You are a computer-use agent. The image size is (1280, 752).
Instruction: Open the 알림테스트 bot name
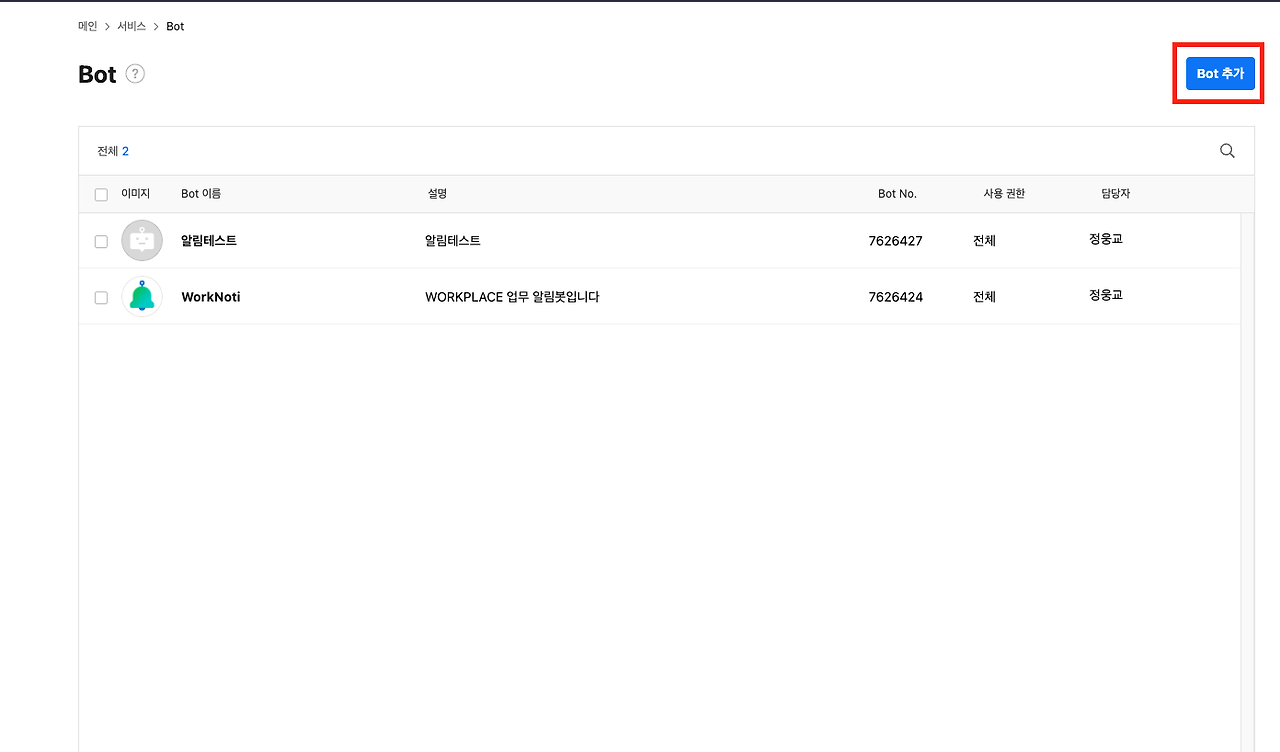[x=209, y=241]
